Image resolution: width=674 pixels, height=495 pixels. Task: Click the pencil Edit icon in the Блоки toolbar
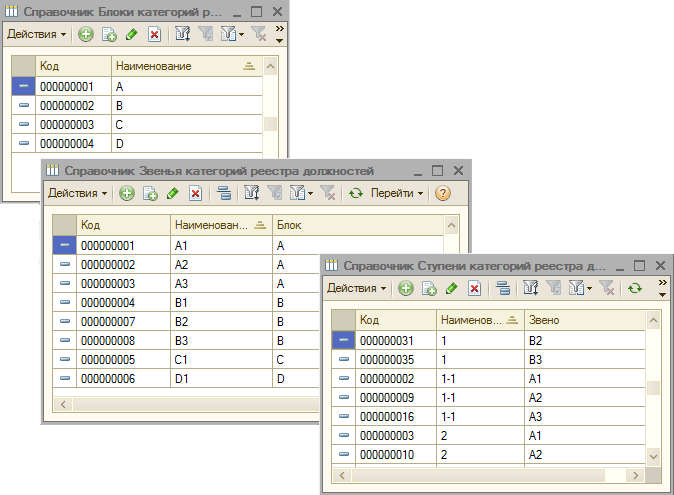tap(131, 34)
